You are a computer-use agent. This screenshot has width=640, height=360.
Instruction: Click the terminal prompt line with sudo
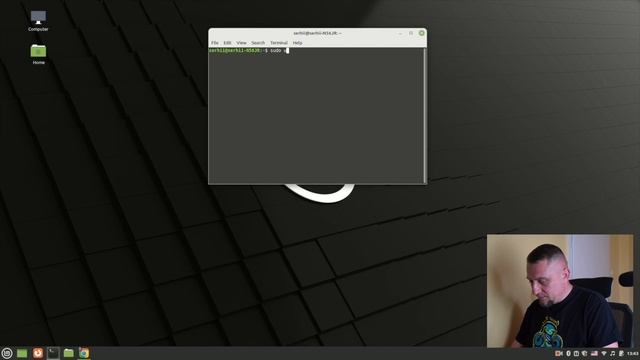(249, 51)
